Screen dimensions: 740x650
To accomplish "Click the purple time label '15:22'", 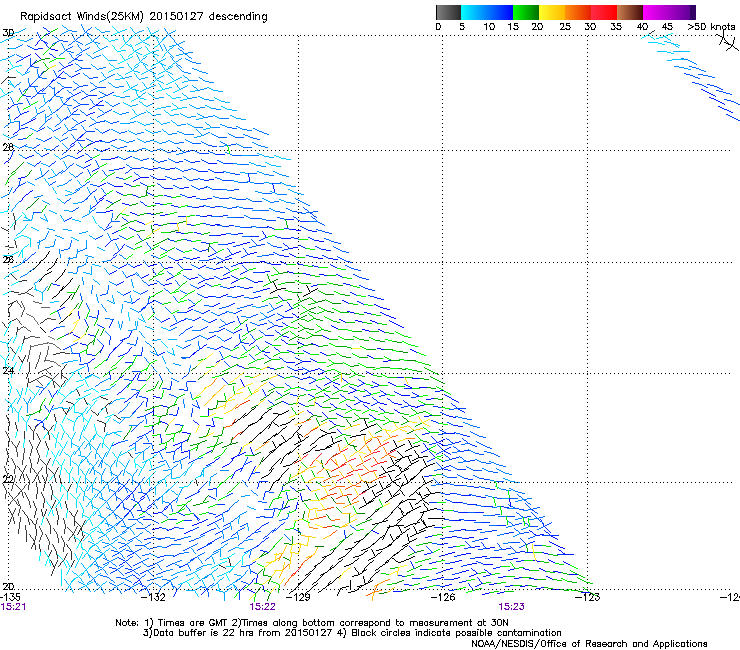I will tap(262, 607).
